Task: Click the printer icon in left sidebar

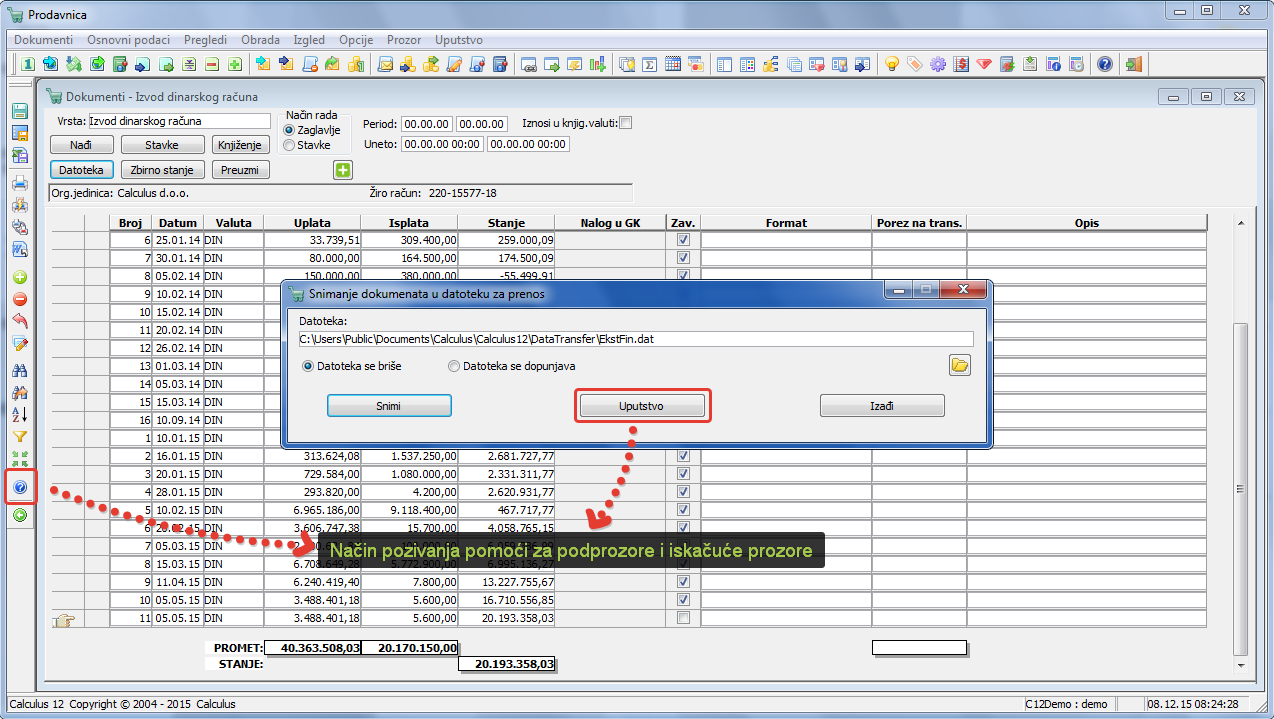Action: point(19,183)
